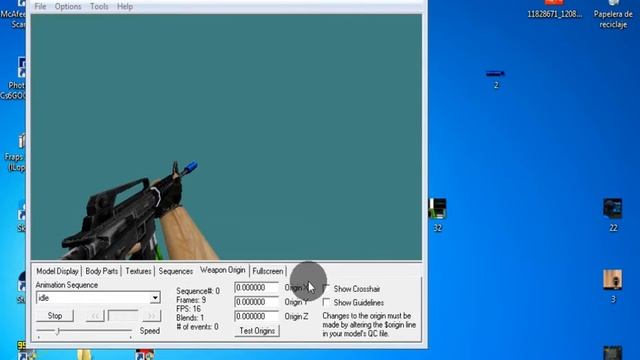
Task: Click the Origin X value field
Action: (256, 288)
